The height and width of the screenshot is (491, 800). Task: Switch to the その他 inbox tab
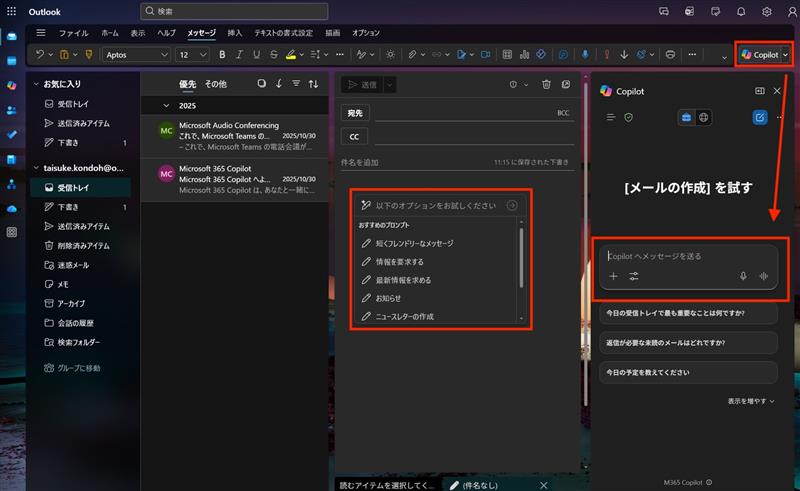(216, 84)
